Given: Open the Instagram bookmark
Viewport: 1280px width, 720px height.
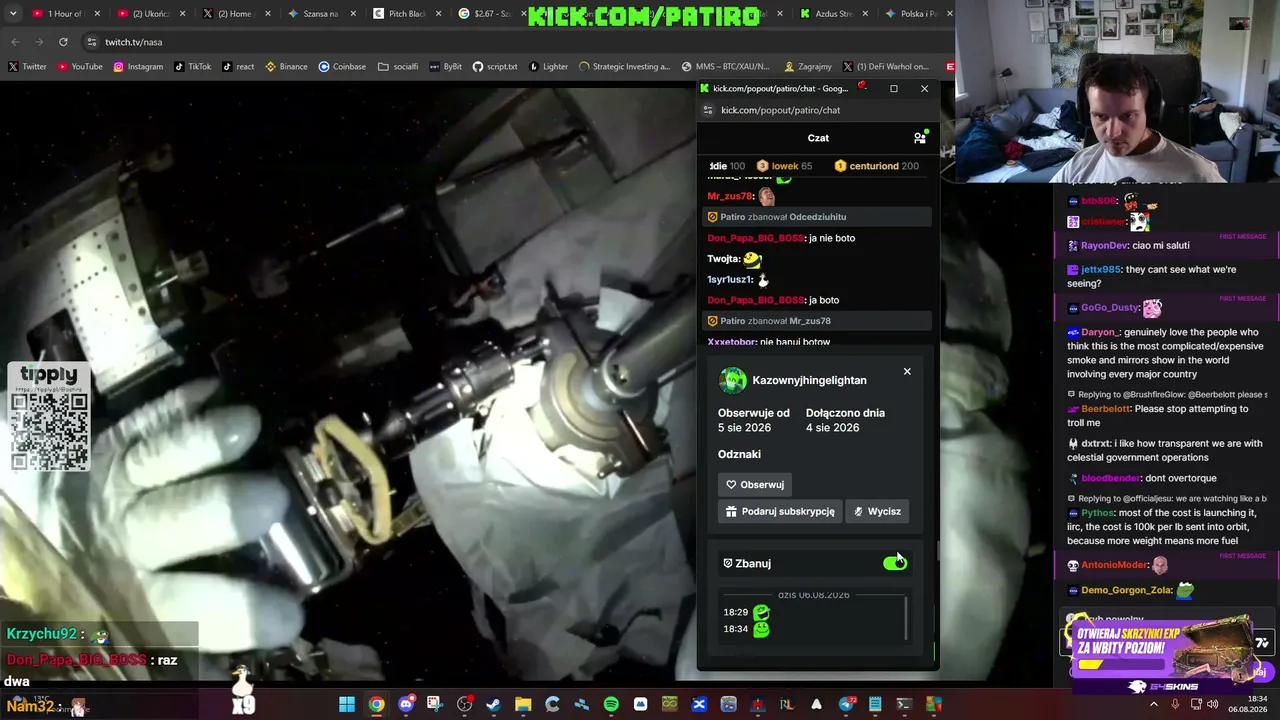Looking at the screenshot, I should tap(138, 67).
